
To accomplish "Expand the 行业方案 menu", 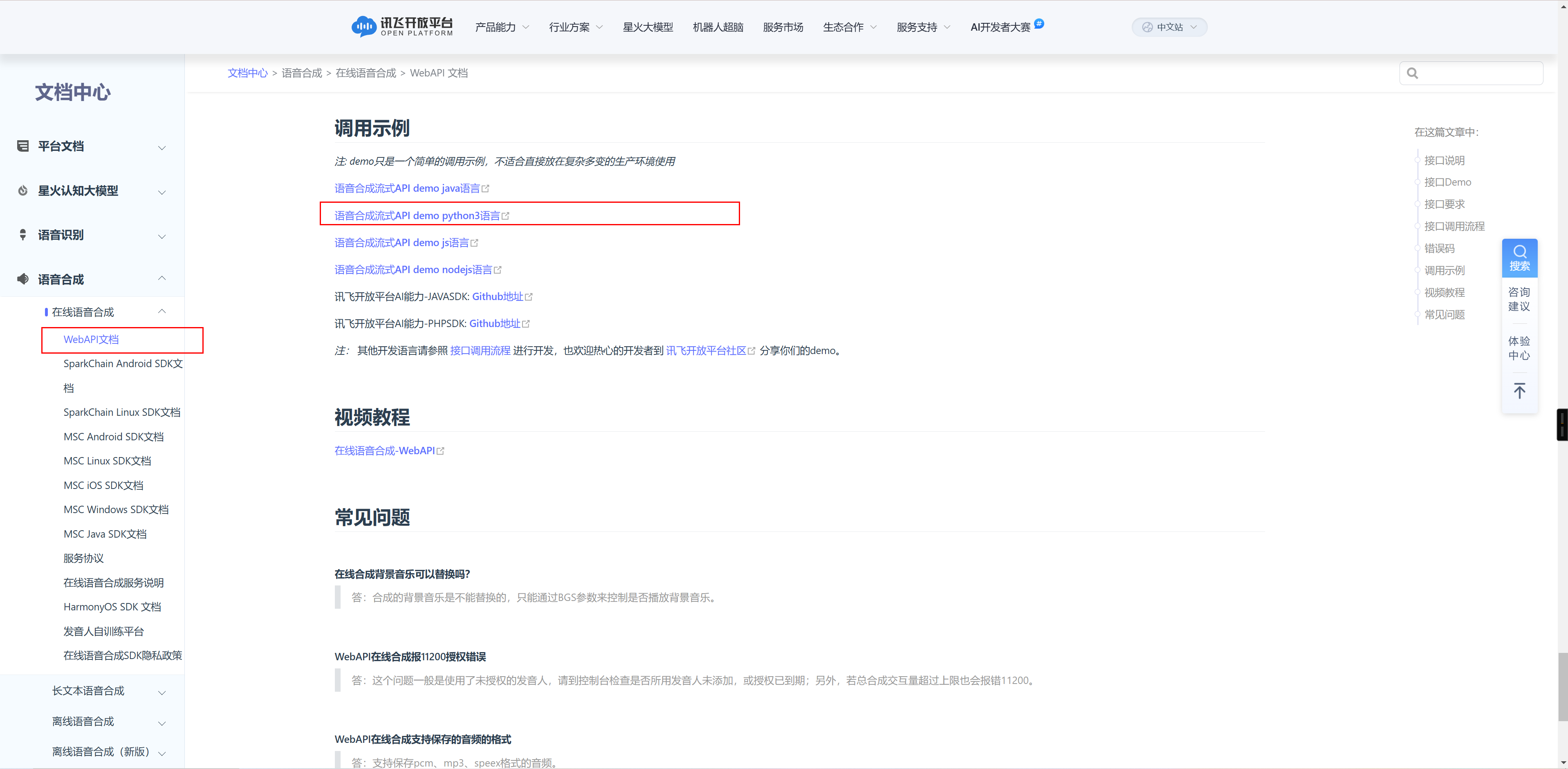I will (x=576, y=27).
